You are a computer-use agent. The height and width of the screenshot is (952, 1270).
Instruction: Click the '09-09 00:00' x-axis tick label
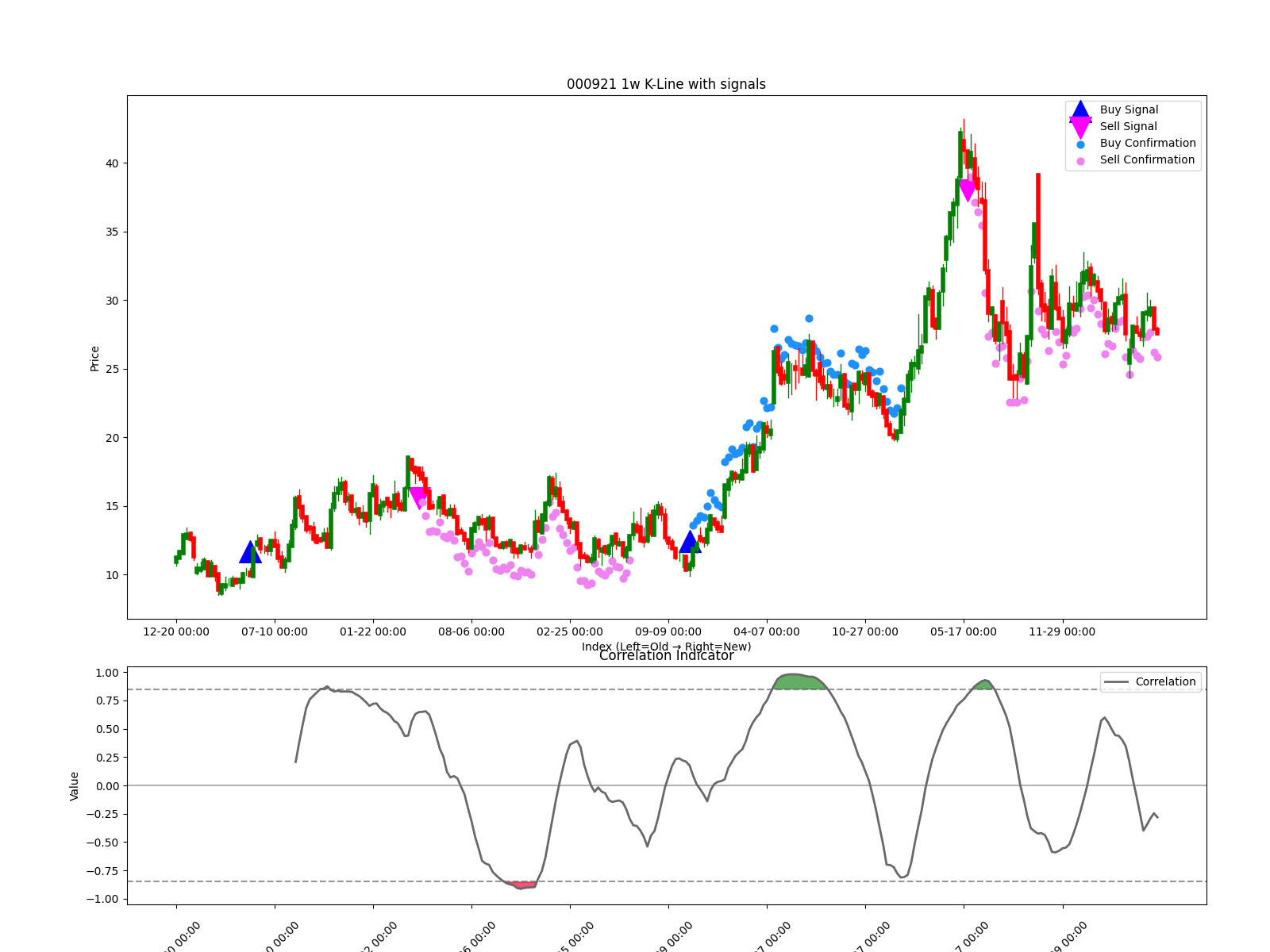668,631
